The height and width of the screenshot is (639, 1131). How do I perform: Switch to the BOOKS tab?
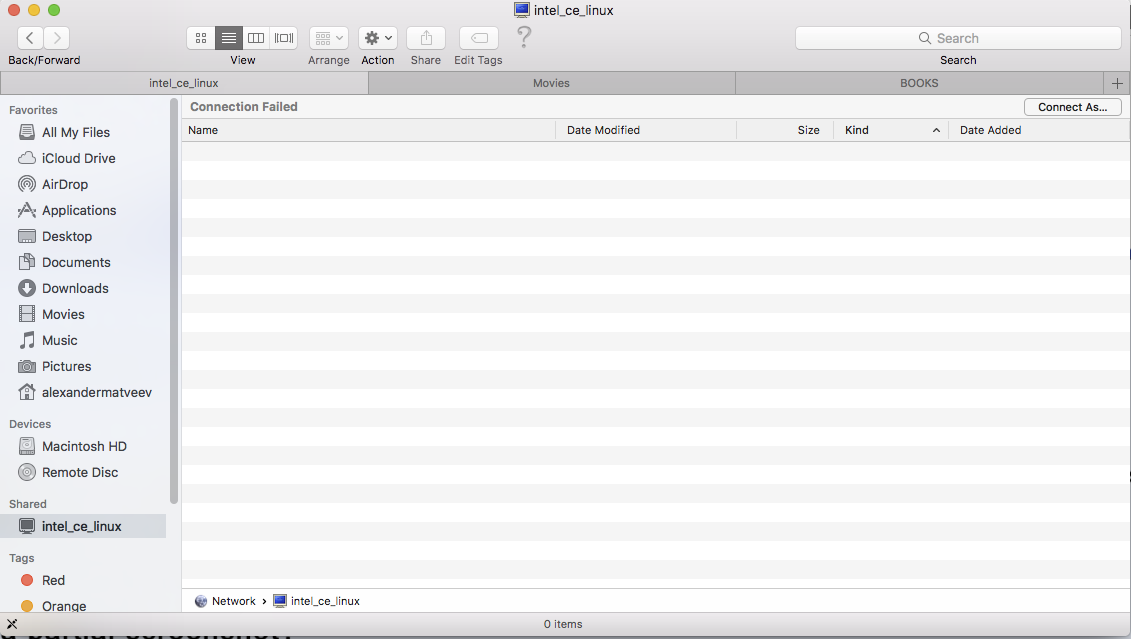tap(919, 83)
